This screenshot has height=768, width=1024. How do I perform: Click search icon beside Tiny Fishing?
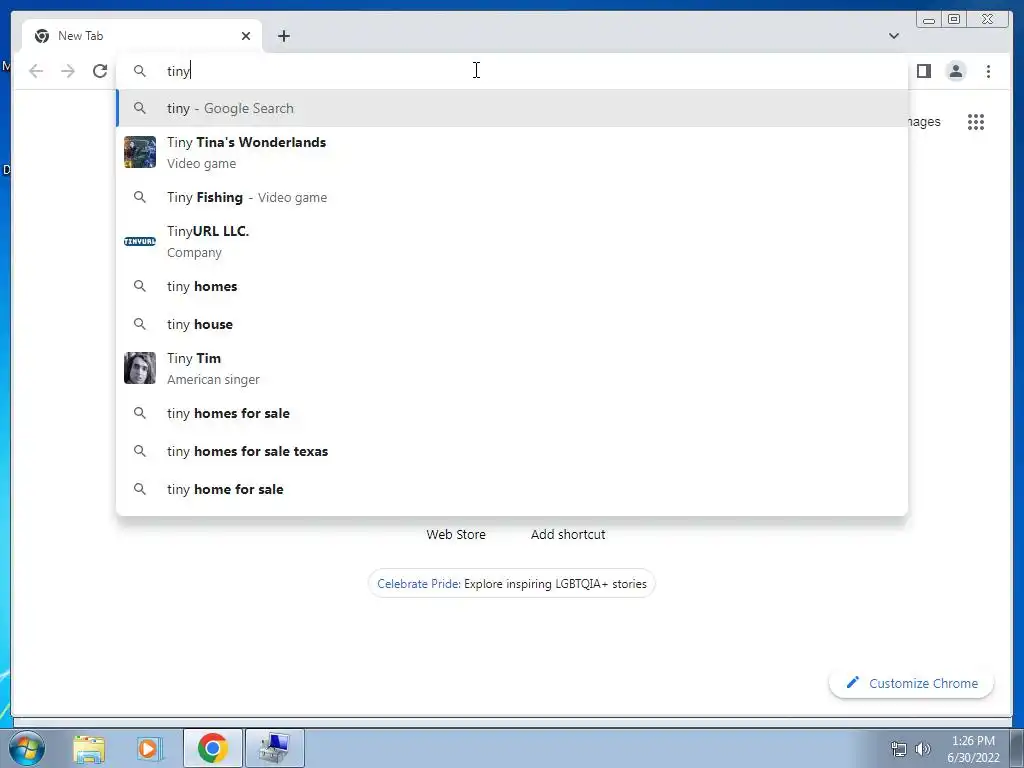click(140, 197)
